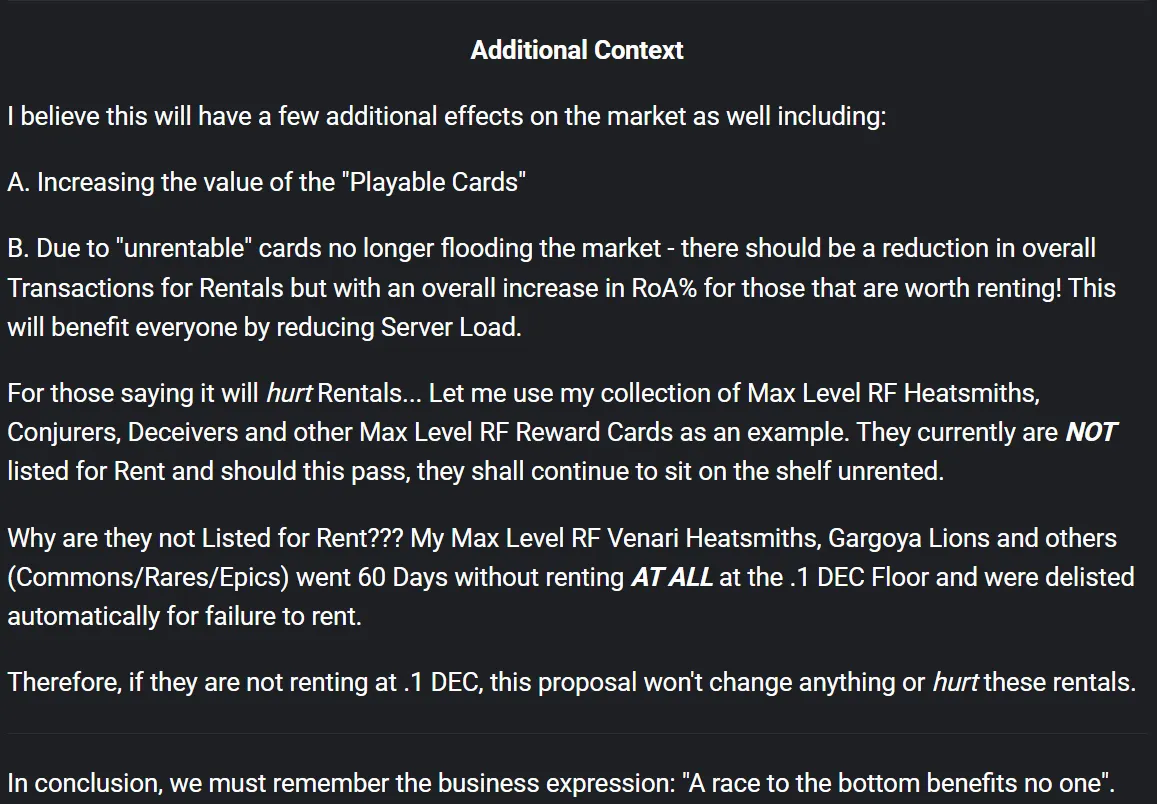Click the bold italic phrase "AT ALL"
Image resolution: width=1157 pixels, height=804 pixels.
pos(671,577)
